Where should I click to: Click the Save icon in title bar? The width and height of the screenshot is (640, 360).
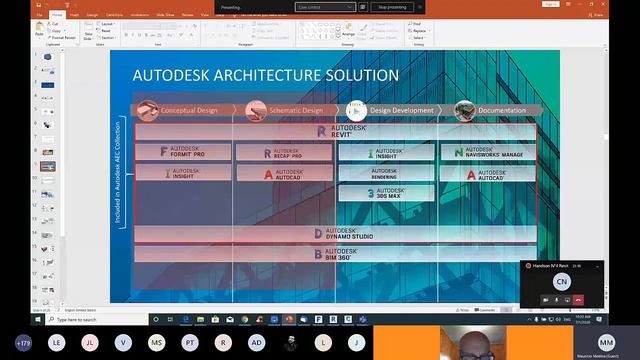pyautogui.click(x=38, y=5)
